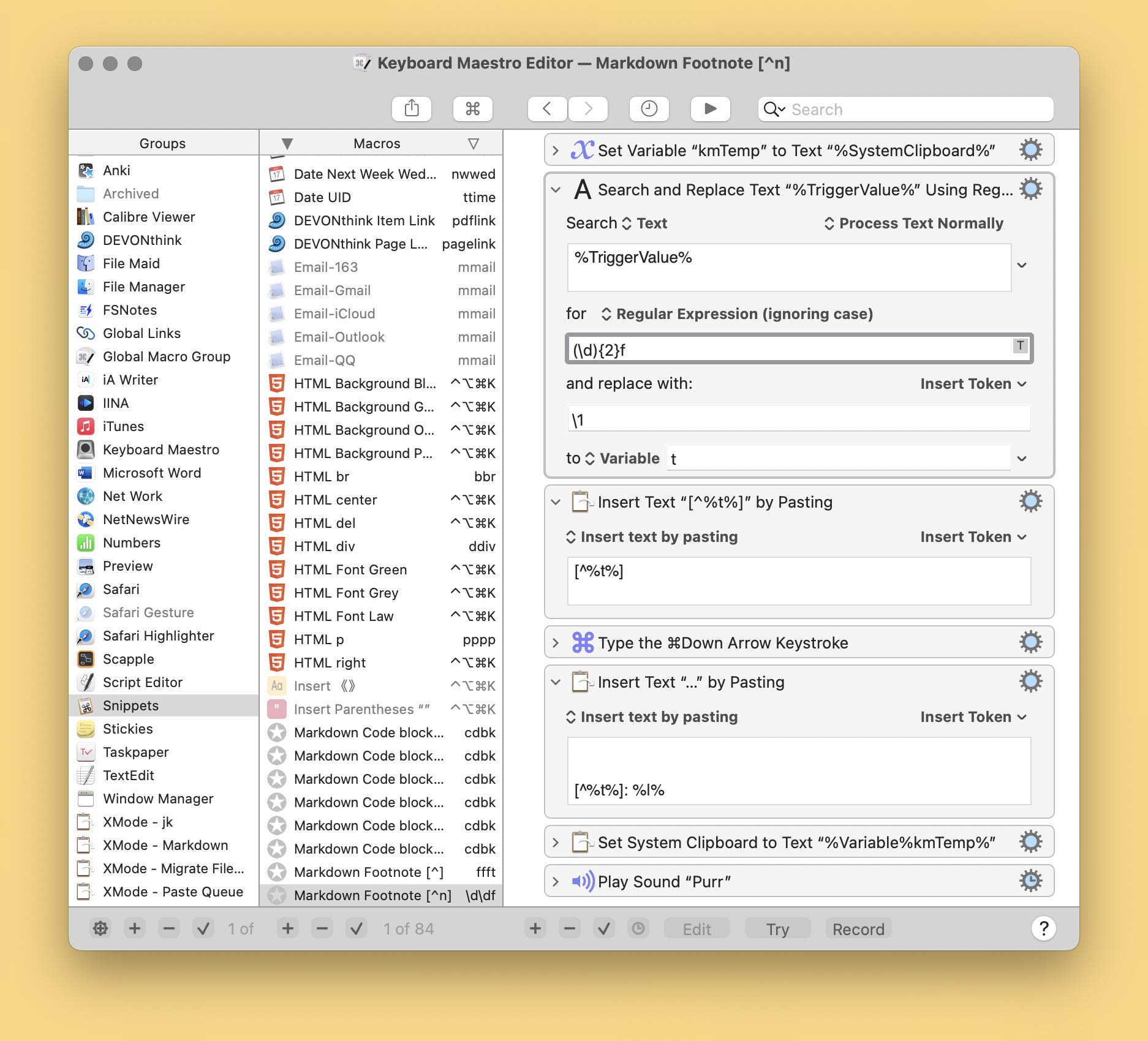Open the recently used clock icon

point(649,109)
